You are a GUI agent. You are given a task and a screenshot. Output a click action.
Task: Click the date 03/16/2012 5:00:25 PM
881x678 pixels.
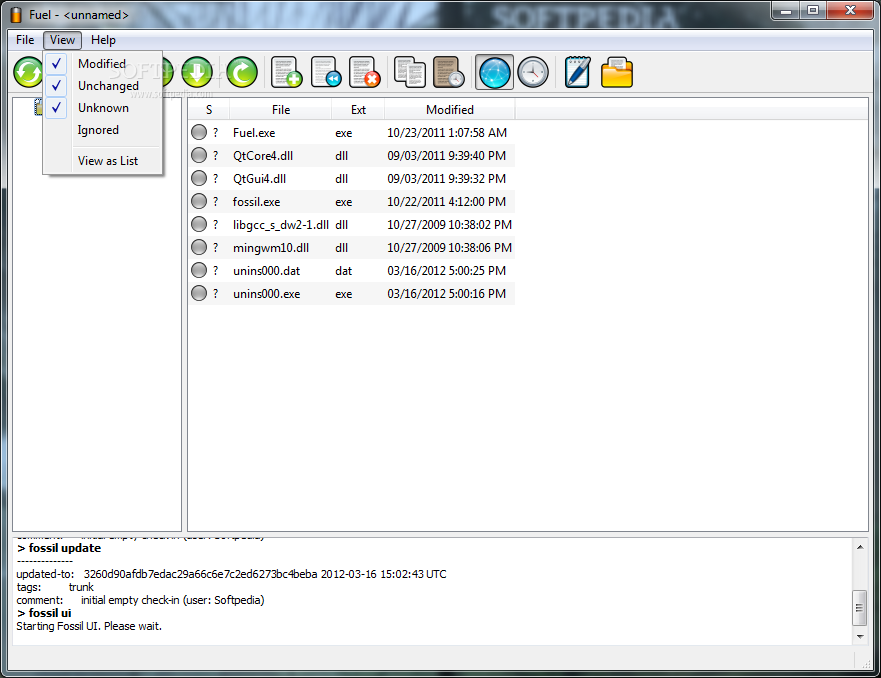click(447, 271)
